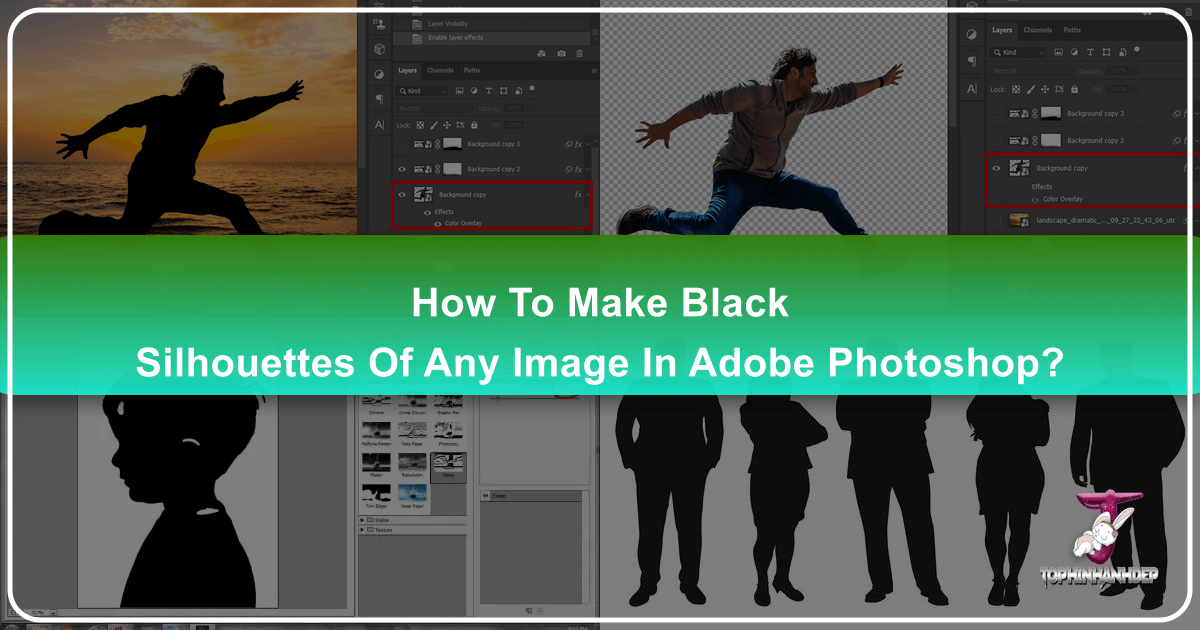Select the Stamp filter thumbnail
Screen dimensions: 1200x630
[448, 465]
